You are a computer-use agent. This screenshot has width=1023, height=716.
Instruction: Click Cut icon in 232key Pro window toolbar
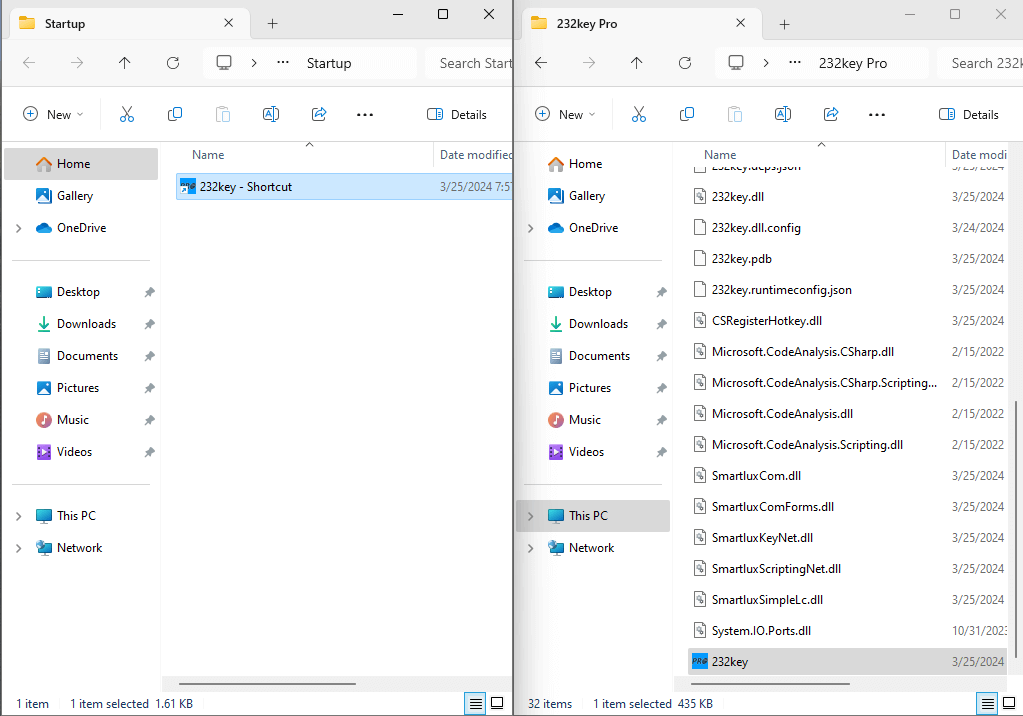pyautogui.click(x=639, y=114)
